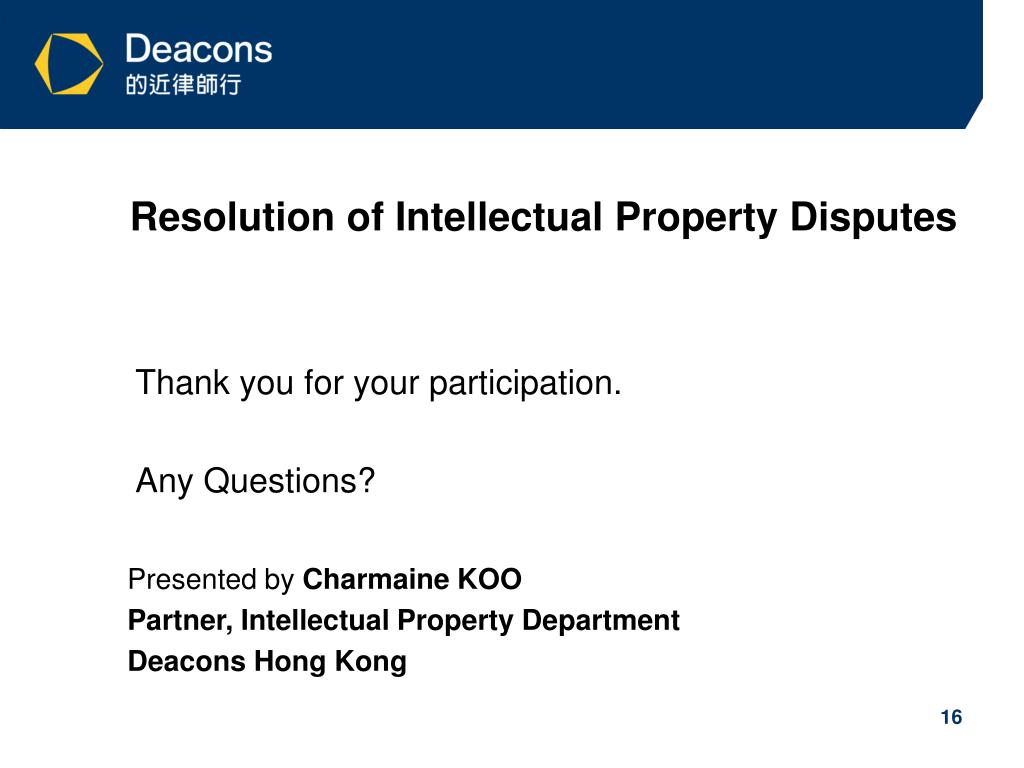Click the slide number 16
This screenshot has width=1024, height=768.
951,717
